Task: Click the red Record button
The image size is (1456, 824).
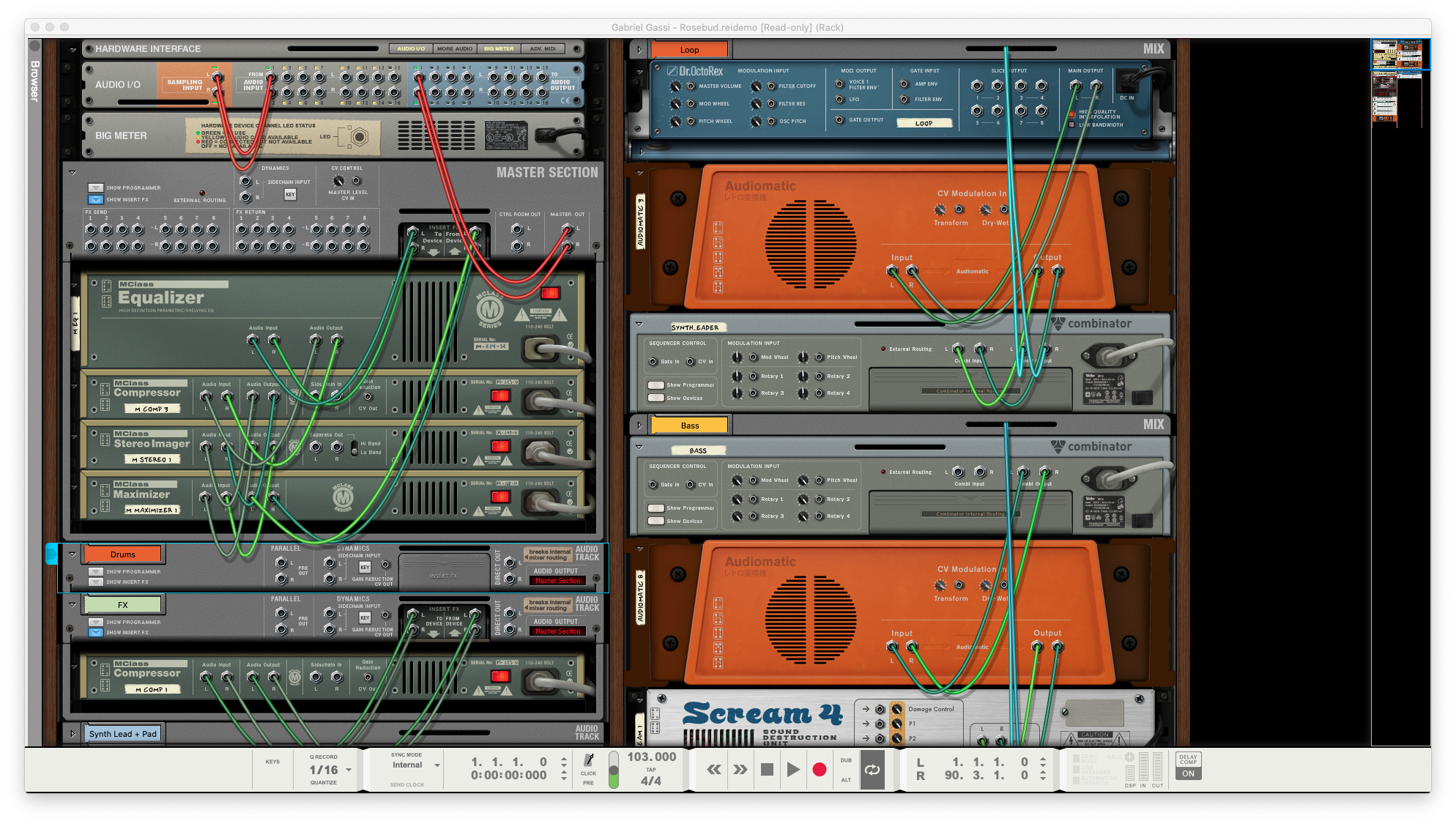Action: click(x=820, y=769)
